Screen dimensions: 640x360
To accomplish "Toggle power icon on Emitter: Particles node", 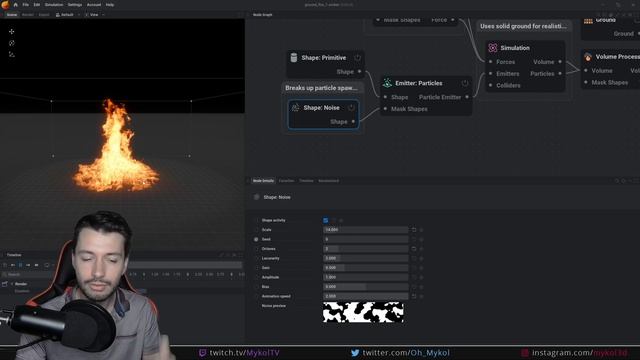I will pyautogui.click(x=465, y=83).
